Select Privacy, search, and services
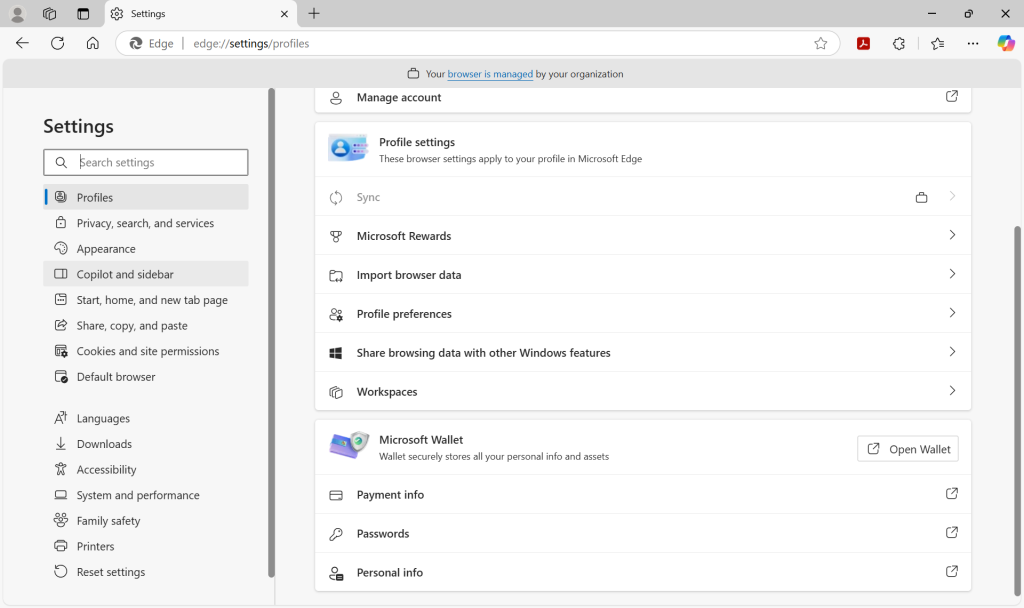 (x=145, y=223)
